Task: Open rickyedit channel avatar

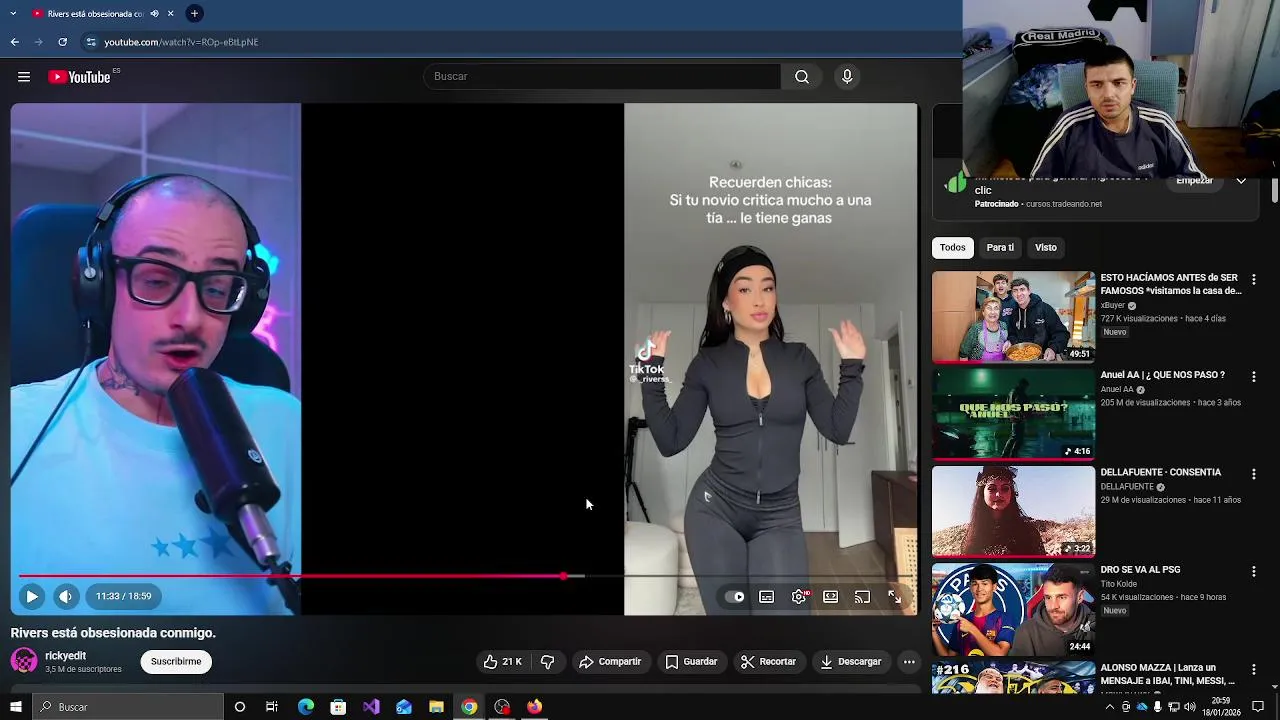Action: pos(24,661)
